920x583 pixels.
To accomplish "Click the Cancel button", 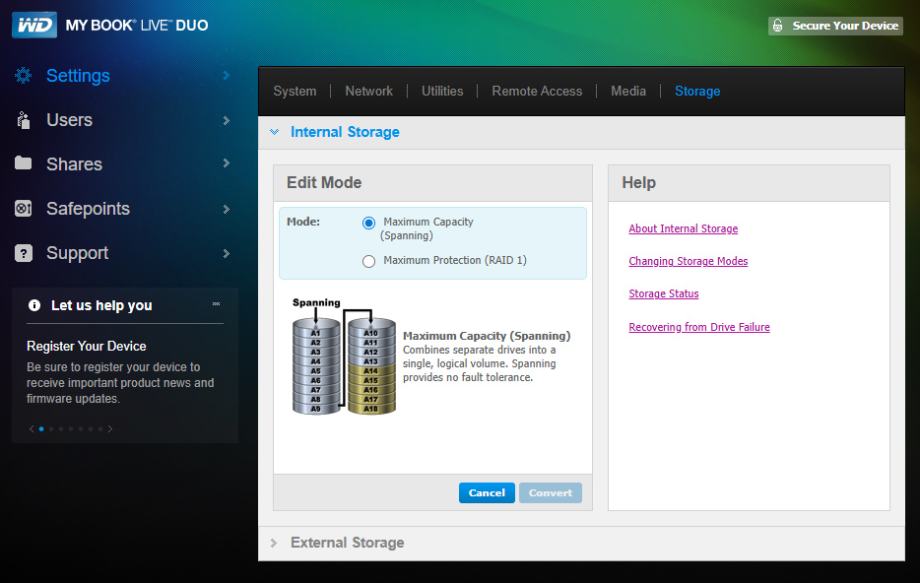I will click(x=486, y=493).
